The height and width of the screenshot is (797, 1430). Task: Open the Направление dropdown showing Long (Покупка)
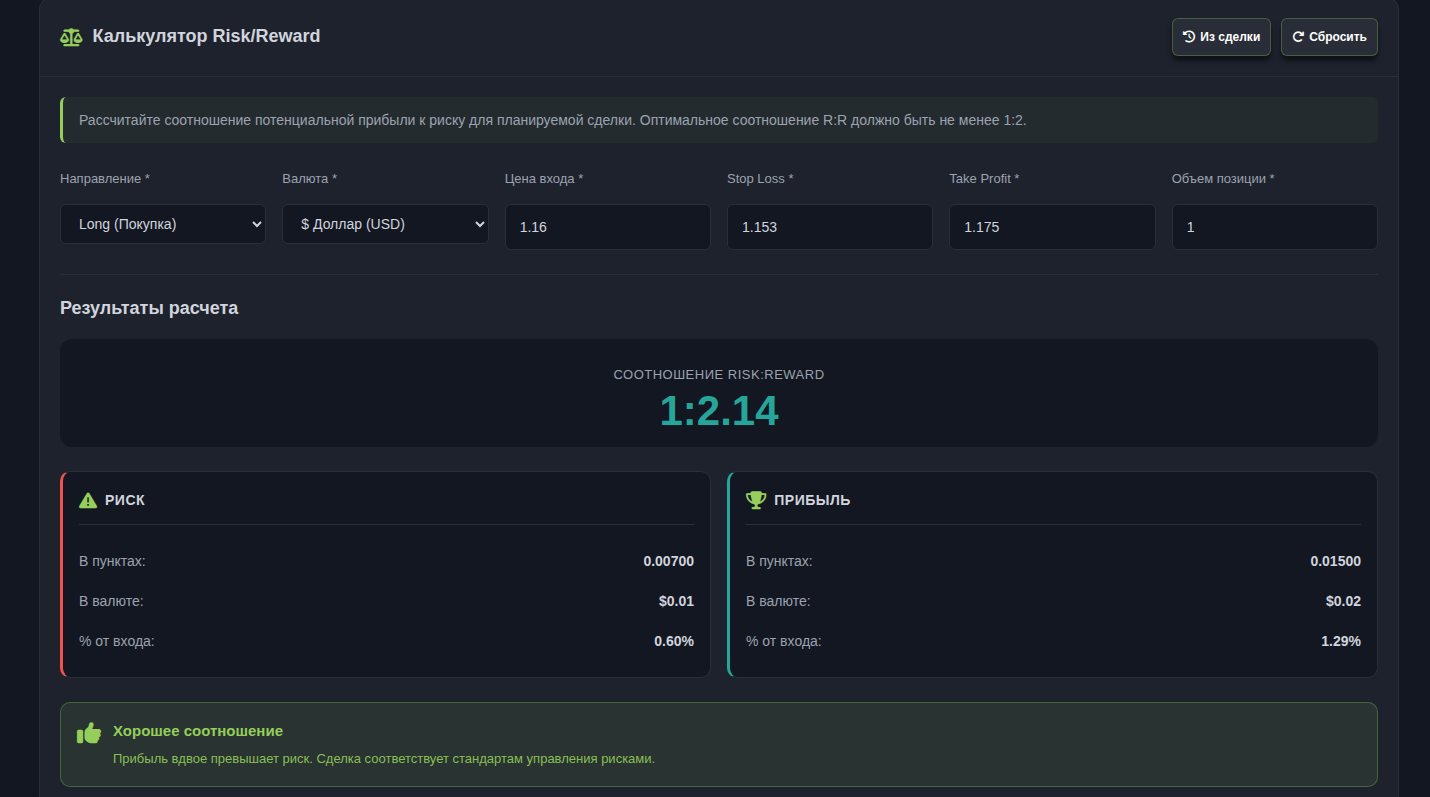[x=163, y=225]
